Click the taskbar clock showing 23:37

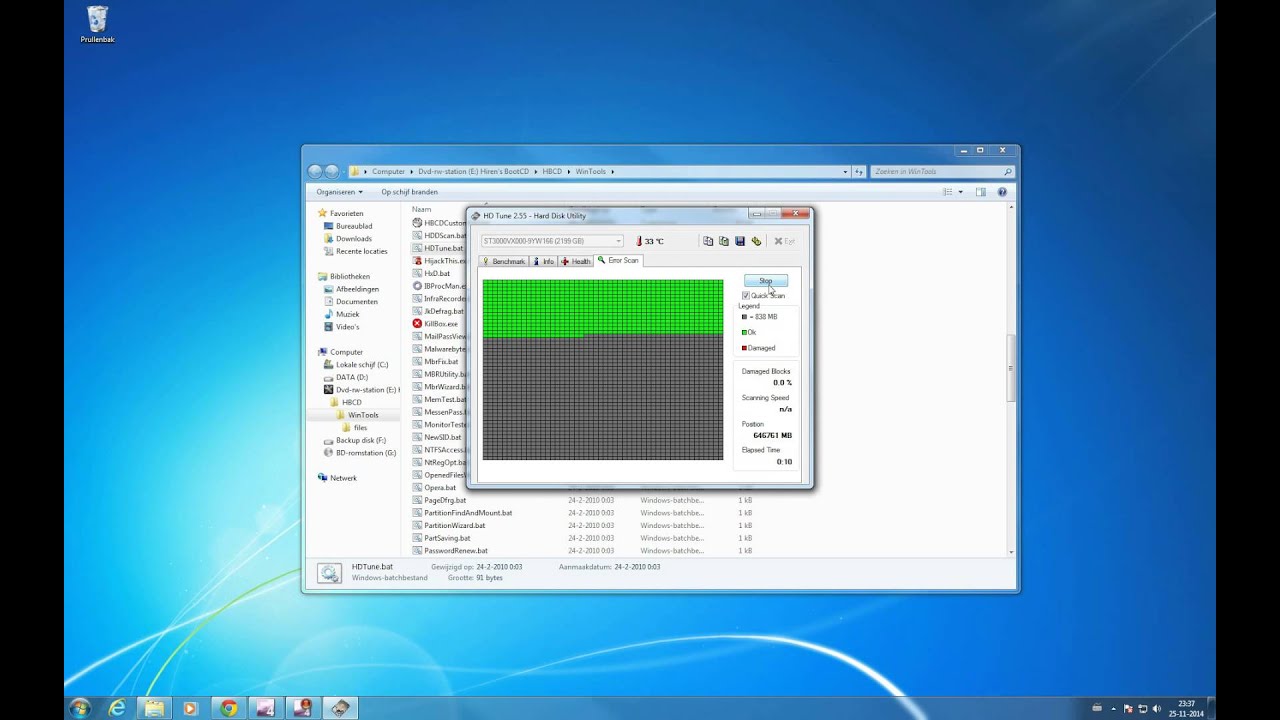coord(1187,708)
